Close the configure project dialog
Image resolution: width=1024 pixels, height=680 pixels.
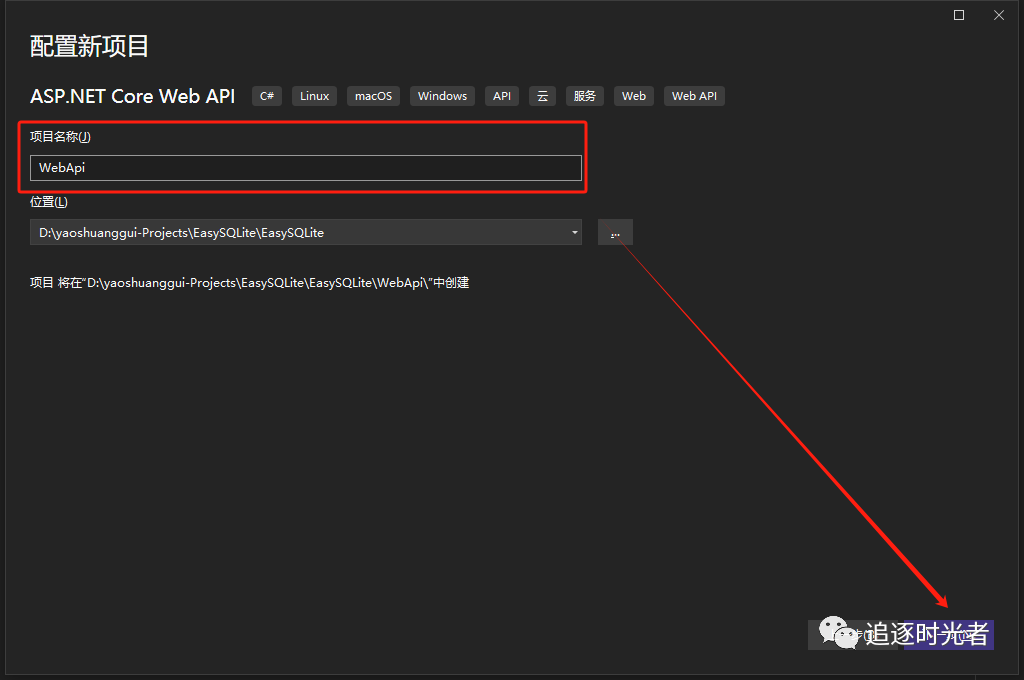pyautogui.click(x=999, y=15)
